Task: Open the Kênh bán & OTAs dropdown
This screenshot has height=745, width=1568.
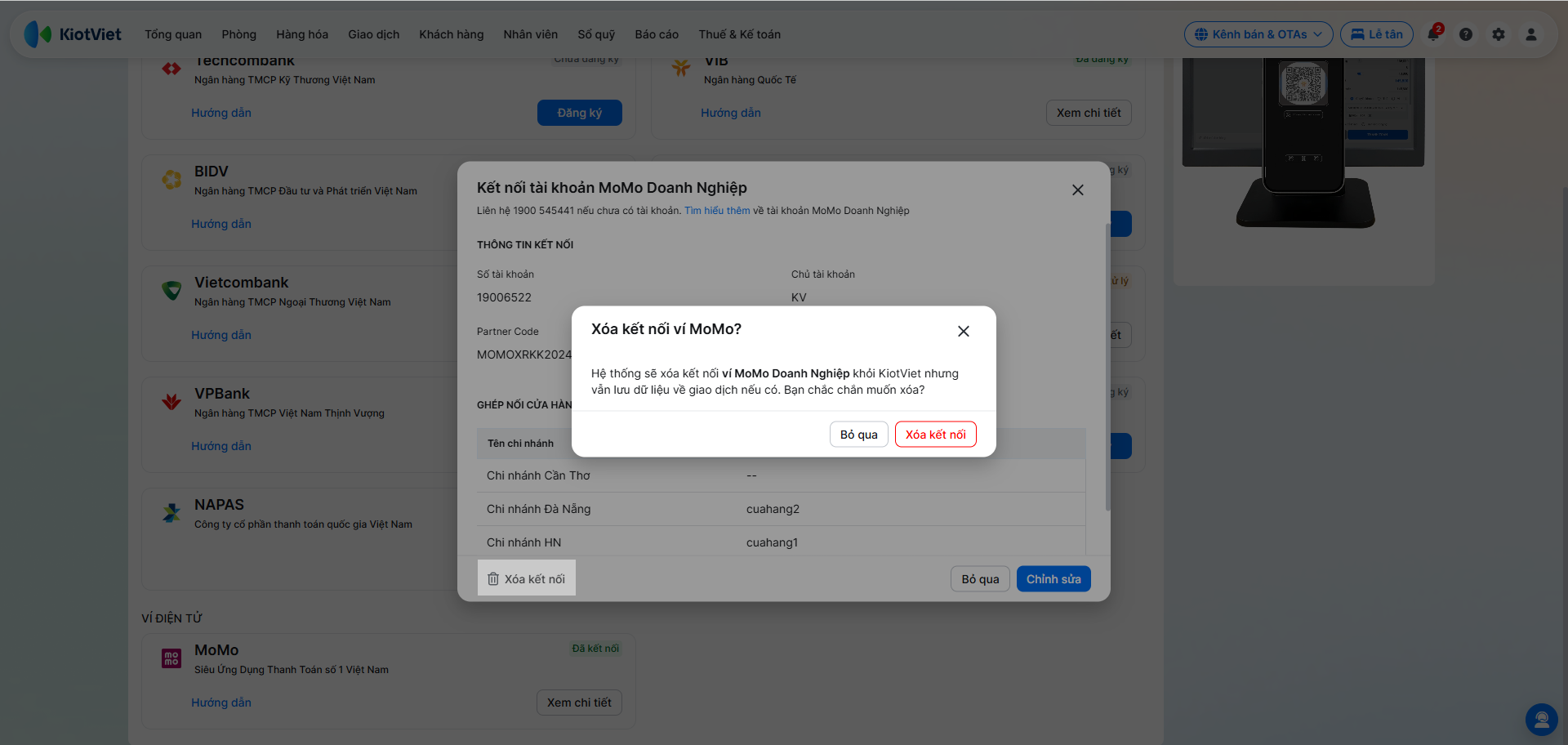Action: (x=1258, y=34)
